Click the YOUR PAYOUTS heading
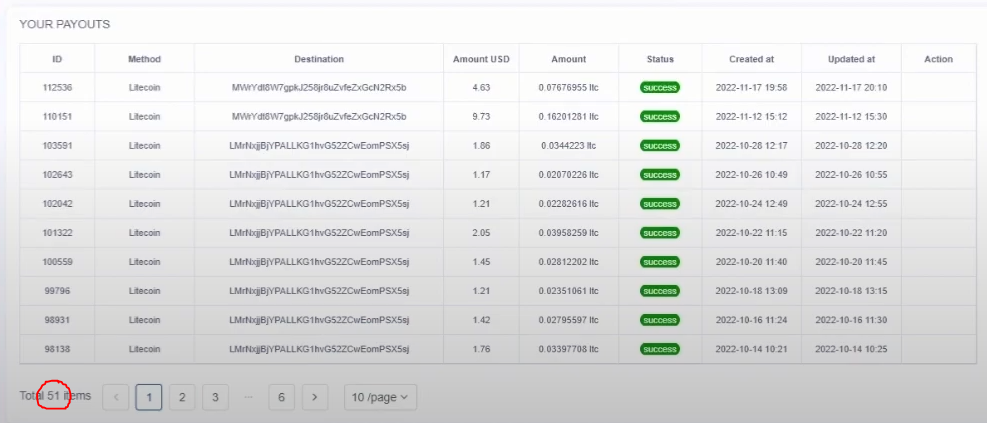987x423 pixels. (x=64, y=25)
